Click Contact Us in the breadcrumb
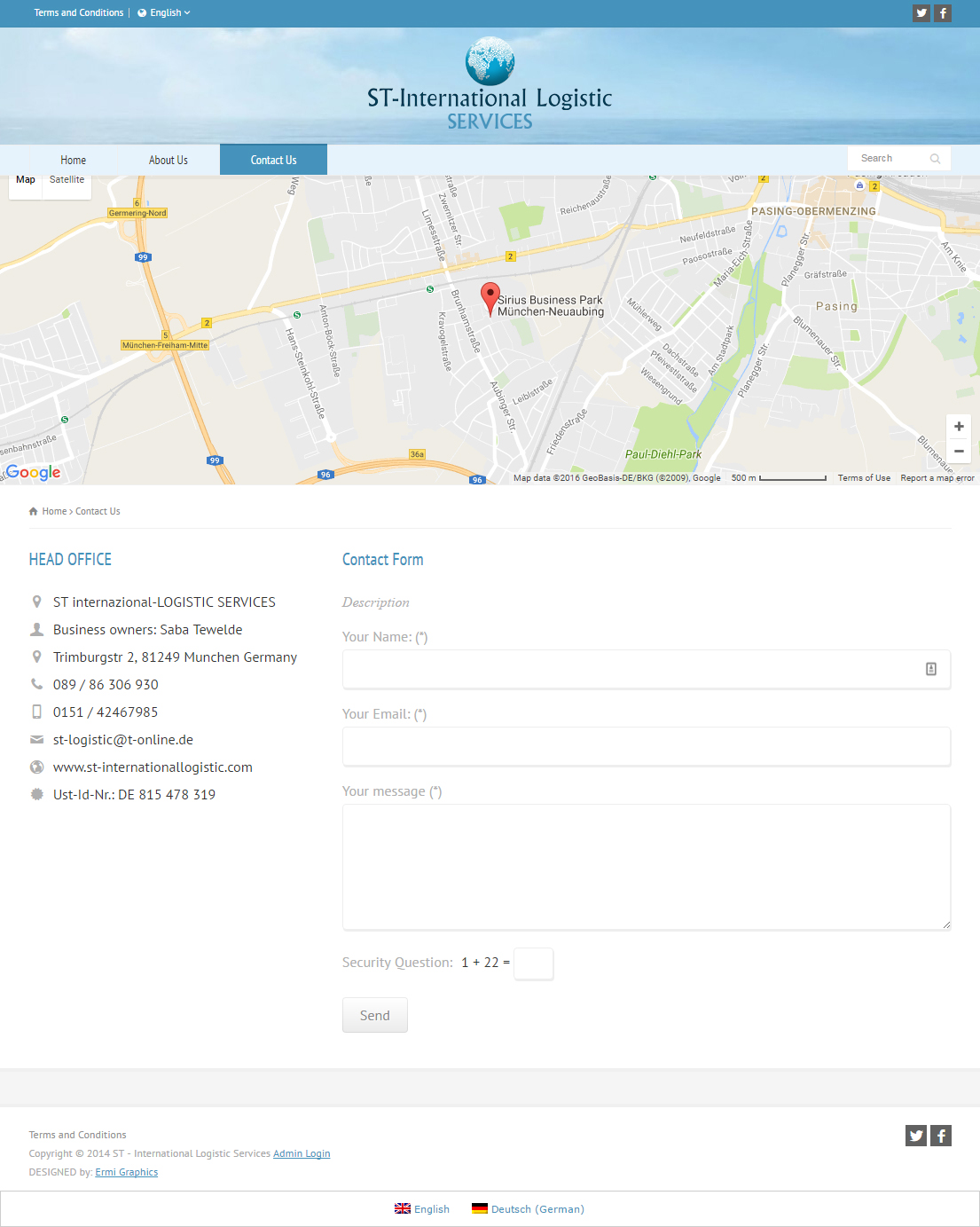 coord(98,511)
